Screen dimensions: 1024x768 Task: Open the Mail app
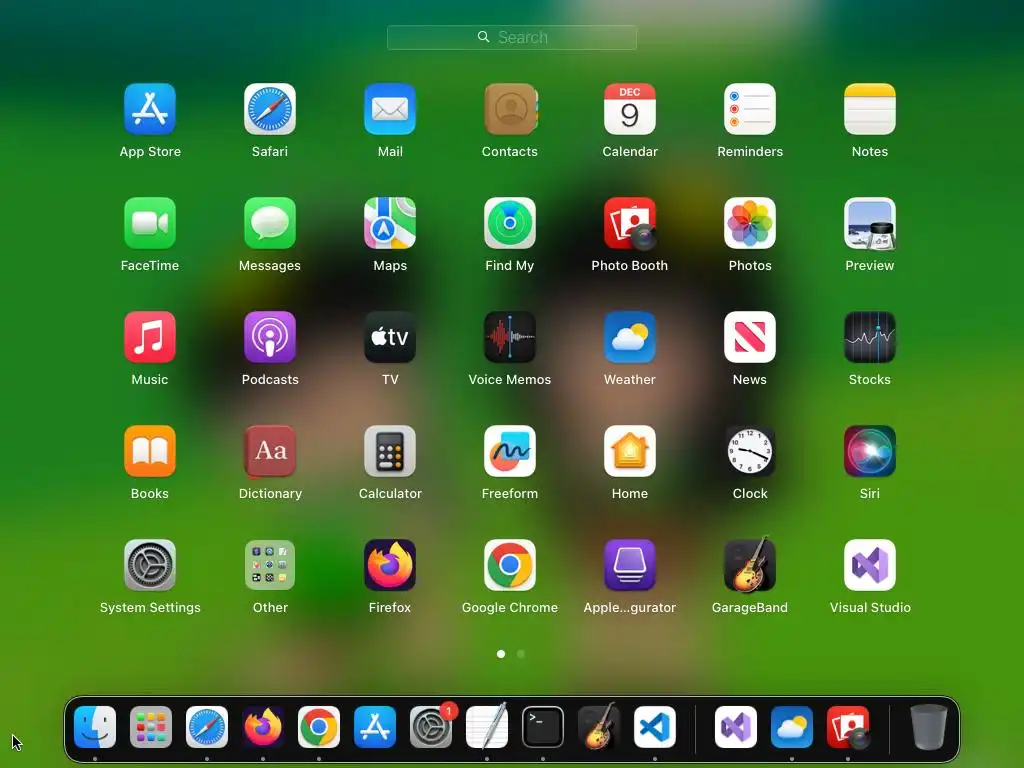390,109
